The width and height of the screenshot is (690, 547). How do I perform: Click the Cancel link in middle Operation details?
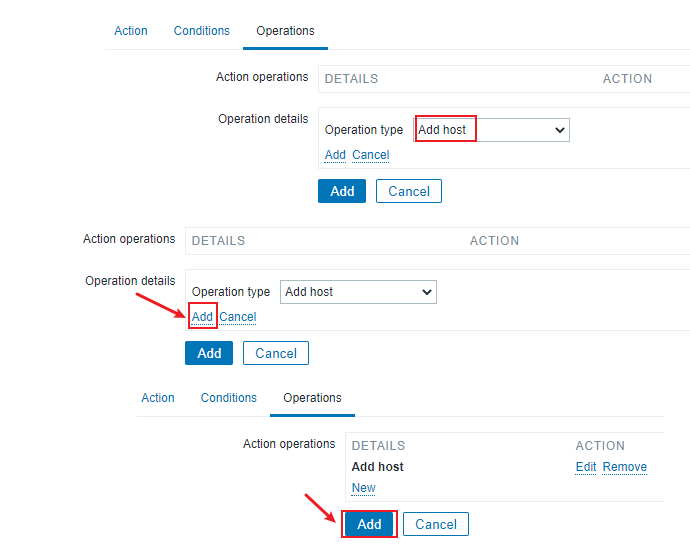(x=238, y=317)
